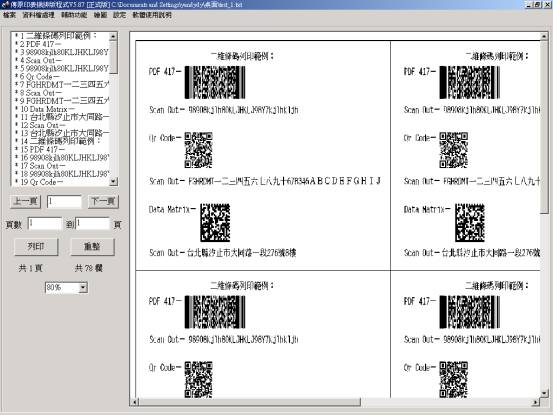Click the ending page field after 到

tap(93, 224)
